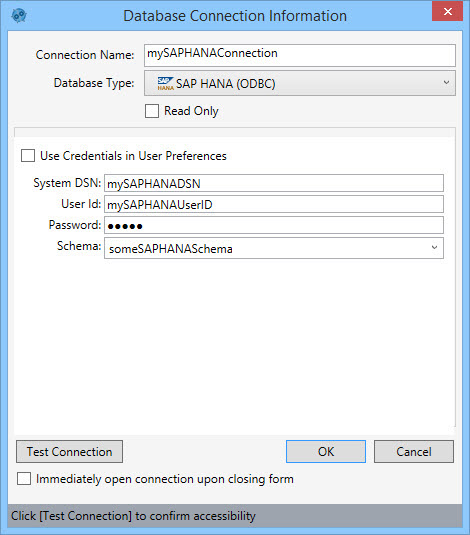
Task: Click the Connection Name label
Action: (x=85, y=55)
